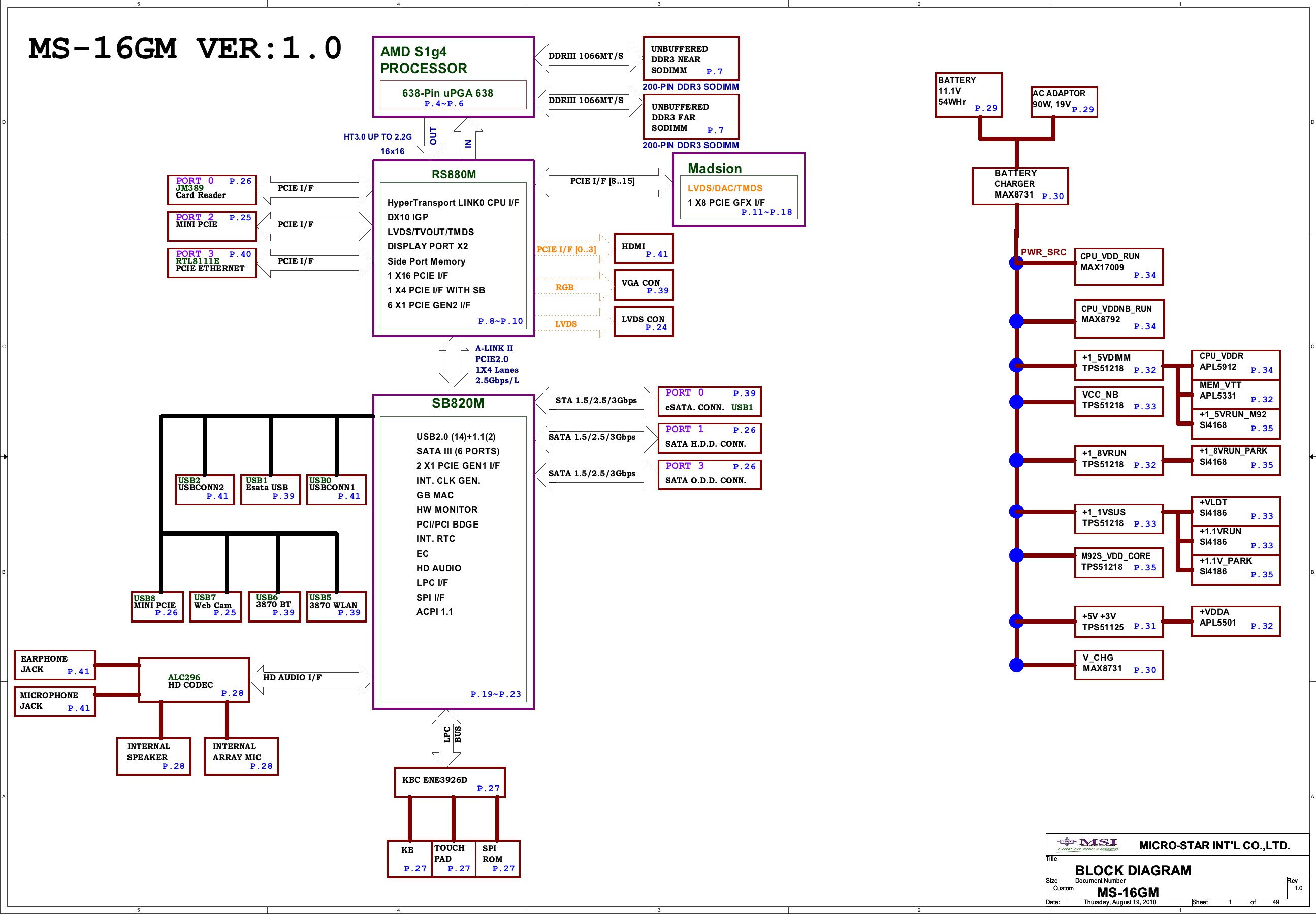Click the BATTERY CHARGER MAX8731 box
Screen dimensions: 1316x917
click(1020, 186)
